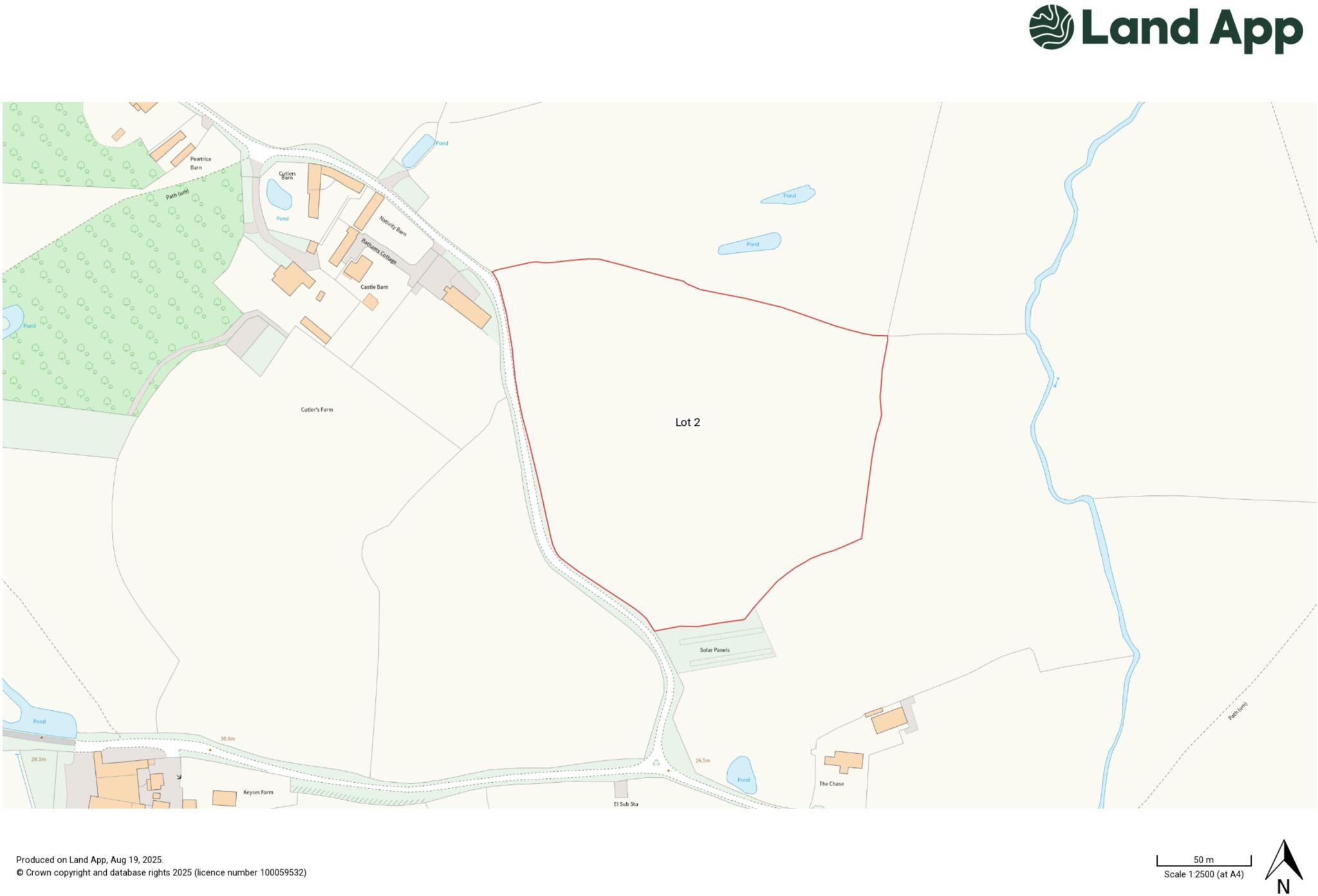Viewport: 1318px width, 896px height.
Task: Click the pond beside Cutlers Barn
Action: 279,194
